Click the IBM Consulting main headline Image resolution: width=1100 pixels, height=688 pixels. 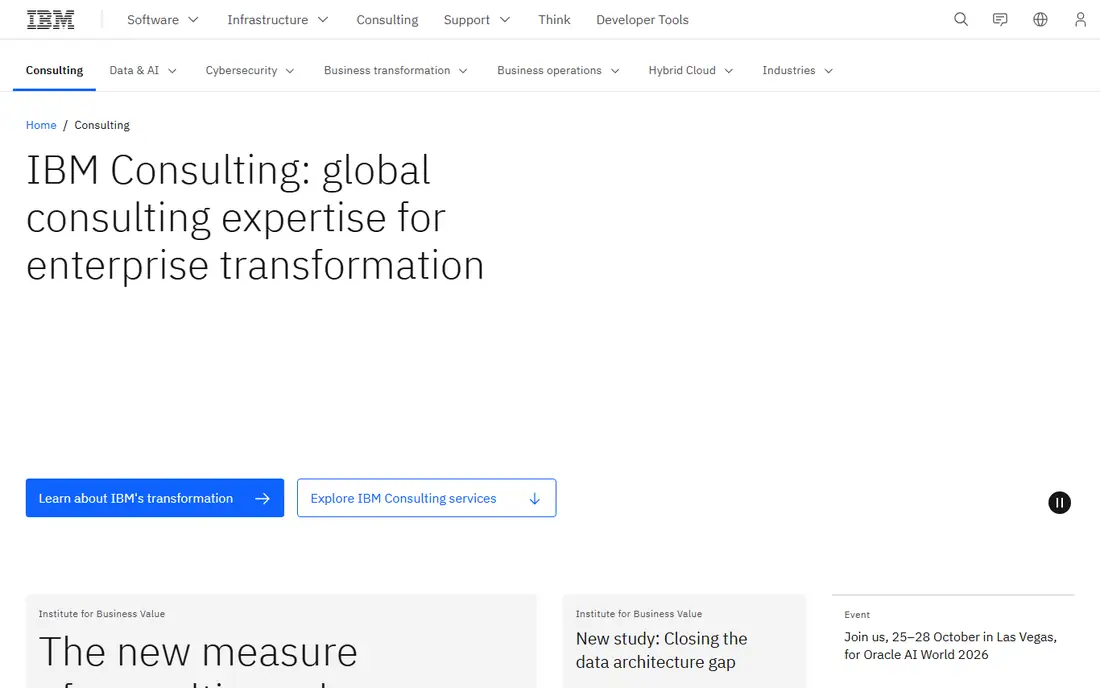pyautogui.click(x=255, y=217)
